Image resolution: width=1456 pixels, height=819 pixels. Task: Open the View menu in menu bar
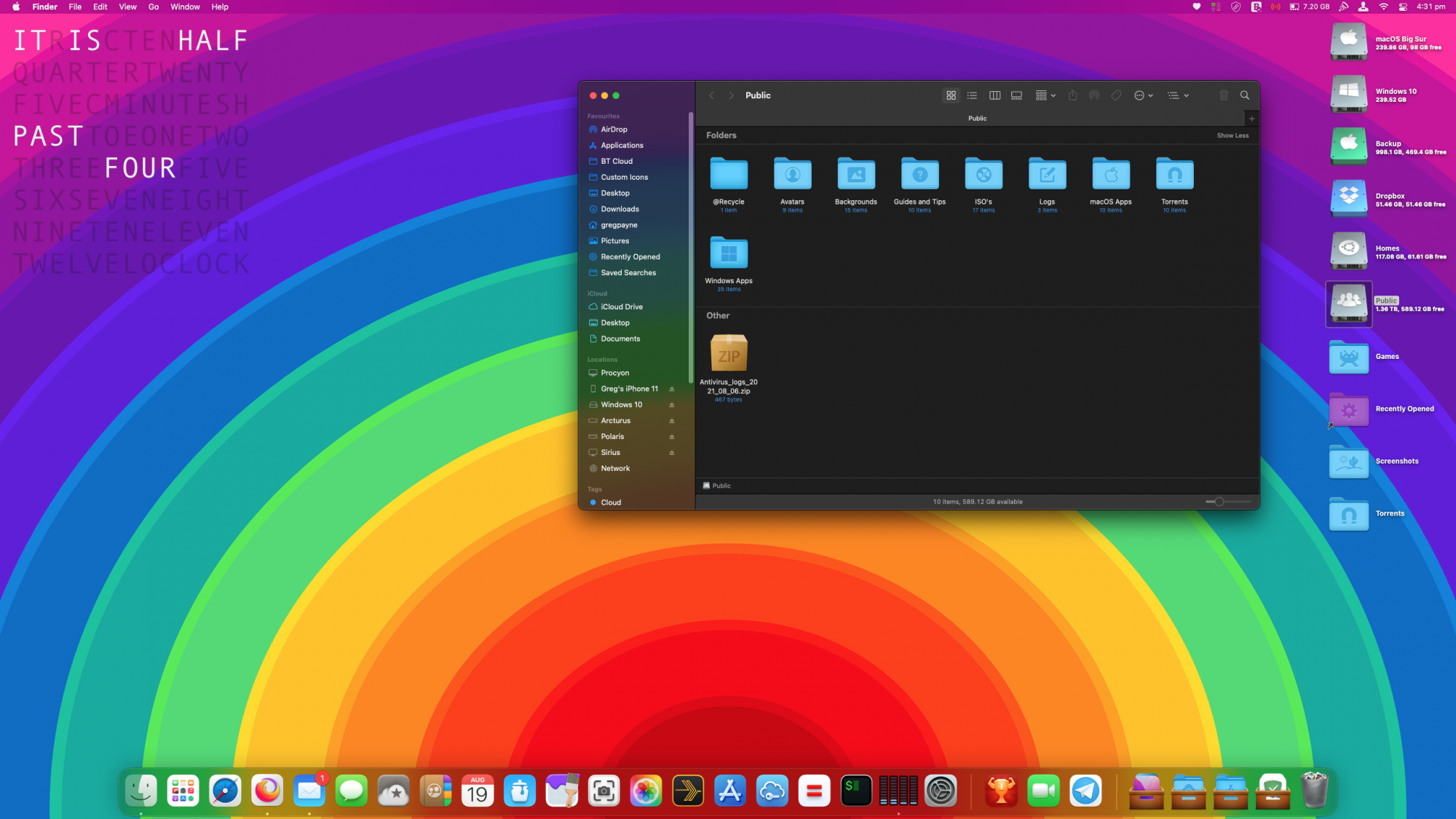tap(127, 7)
